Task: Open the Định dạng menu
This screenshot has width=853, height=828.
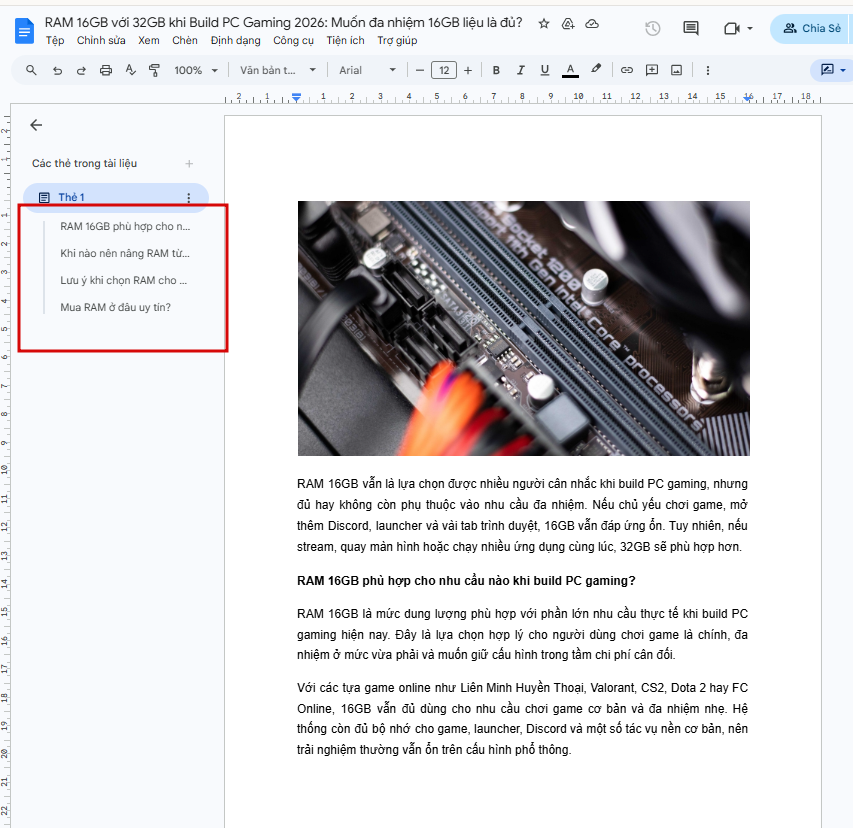Action: (236, 40)
